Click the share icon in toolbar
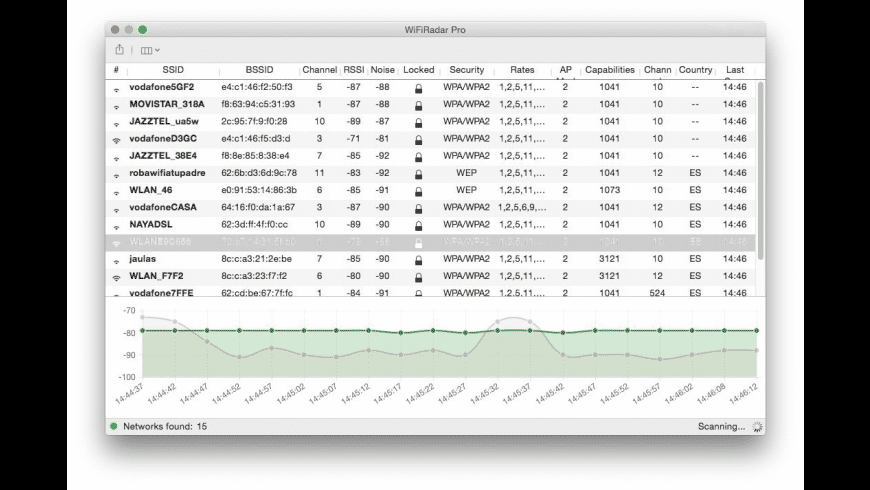Screen dimensions: 870x490 [x=119, y=50]
